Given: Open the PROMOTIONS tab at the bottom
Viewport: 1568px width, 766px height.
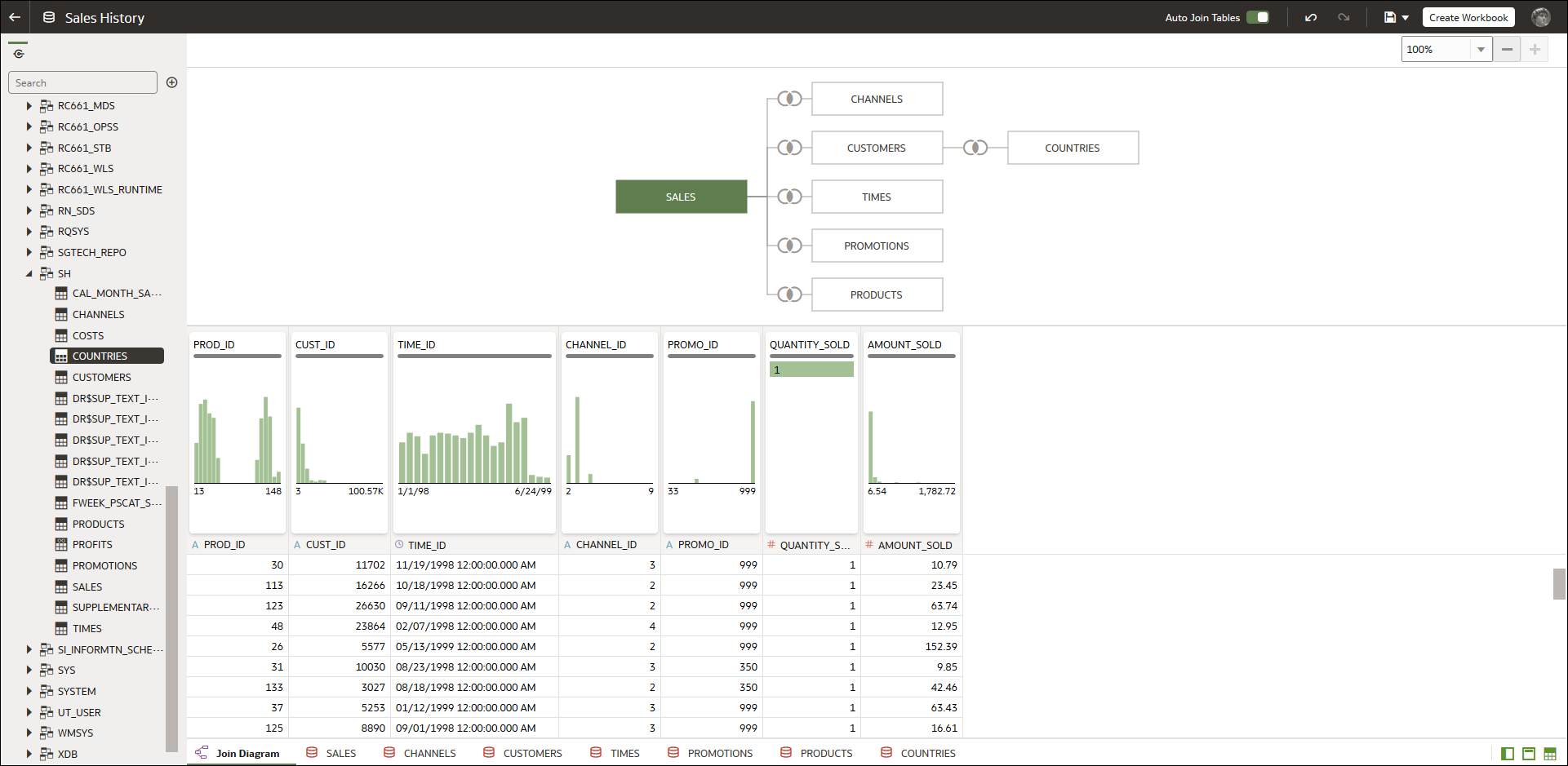Looking at the screenshot, I should (x=719, y=752).
